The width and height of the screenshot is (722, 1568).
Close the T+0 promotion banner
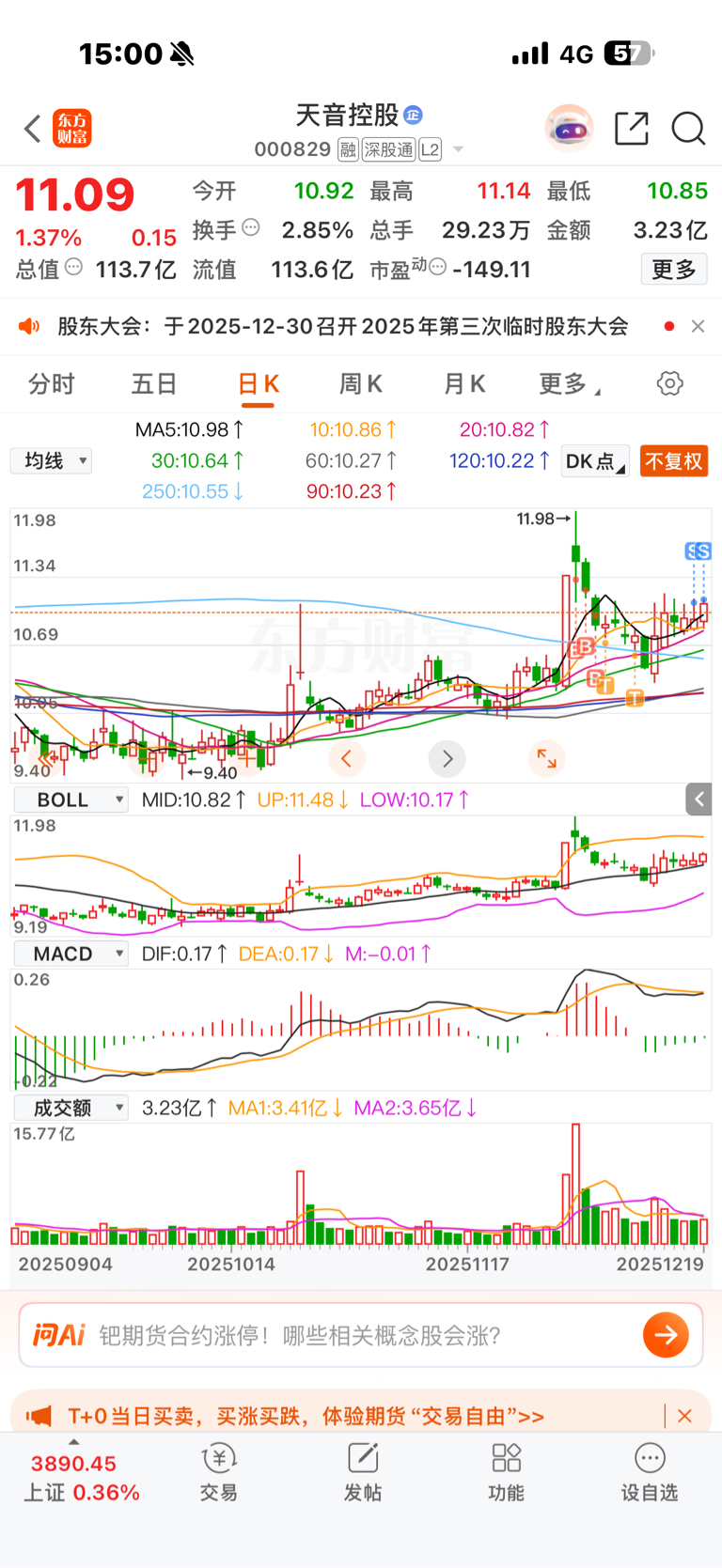(685, 1416)
